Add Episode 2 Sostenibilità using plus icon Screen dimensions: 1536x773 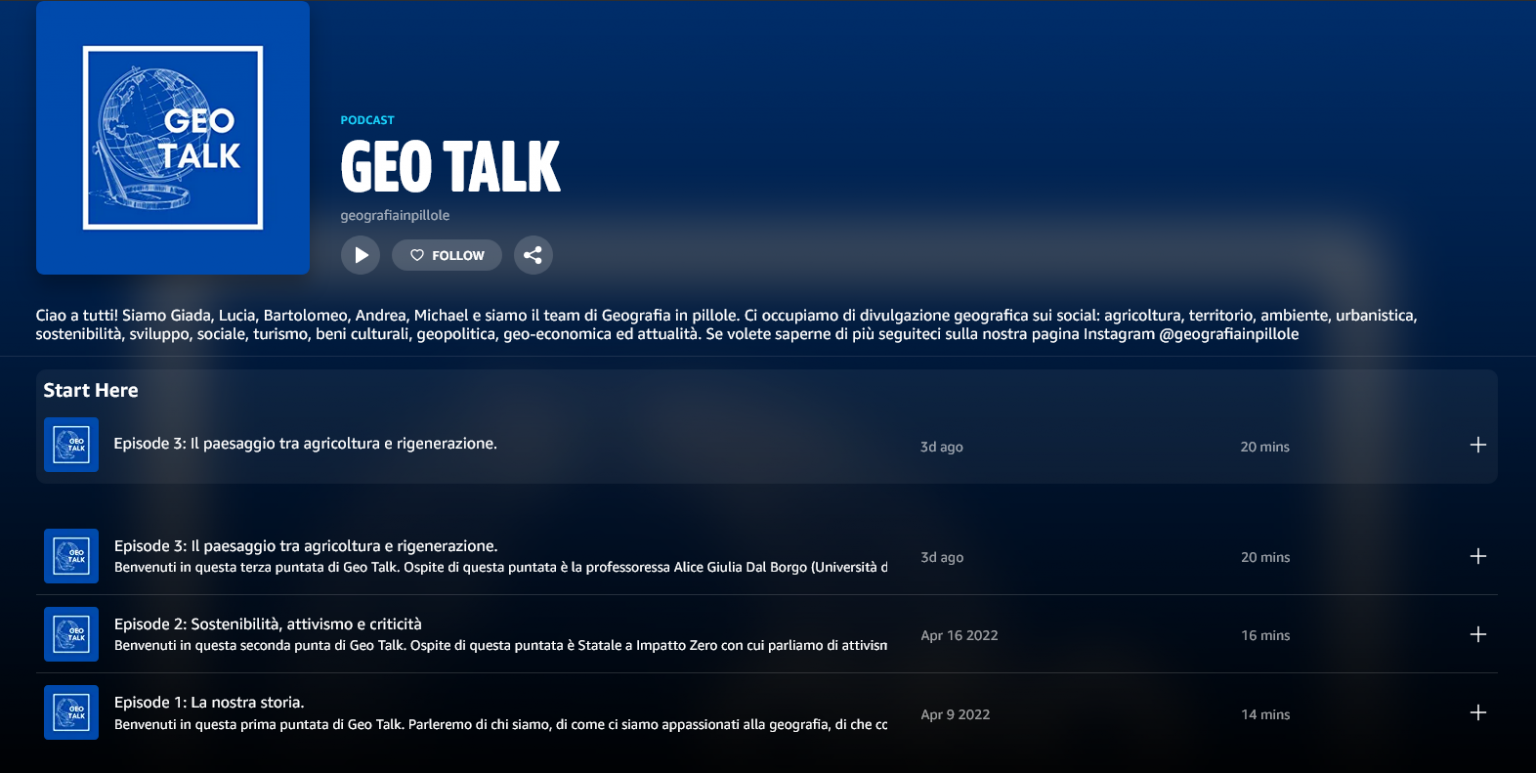pyautogui.click(x=1478, y=634)
